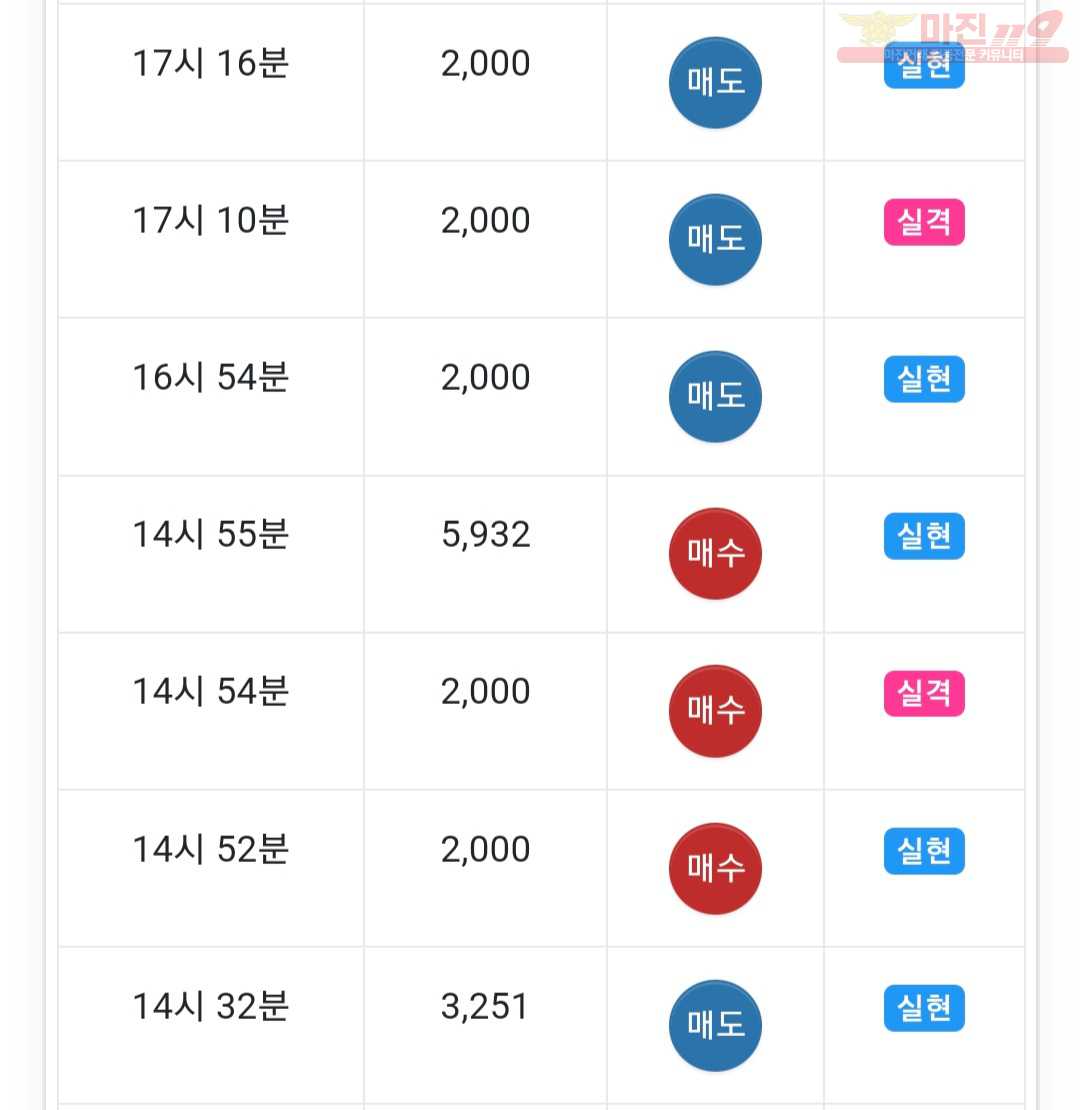This screenshot has width=1080, height=1110.
Task: Select the 매도 circle in 14시 32분 row
Action: [x=715, y=1025]
